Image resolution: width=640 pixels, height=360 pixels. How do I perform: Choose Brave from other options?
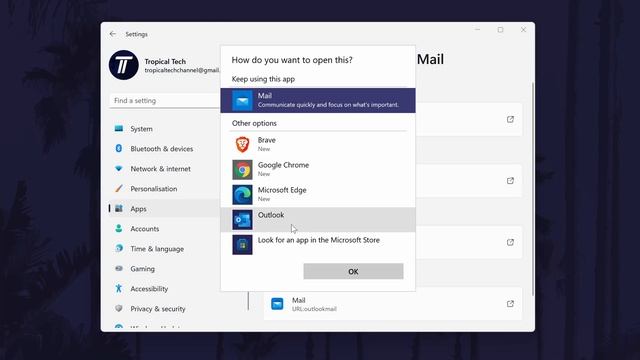click(318, 144)
